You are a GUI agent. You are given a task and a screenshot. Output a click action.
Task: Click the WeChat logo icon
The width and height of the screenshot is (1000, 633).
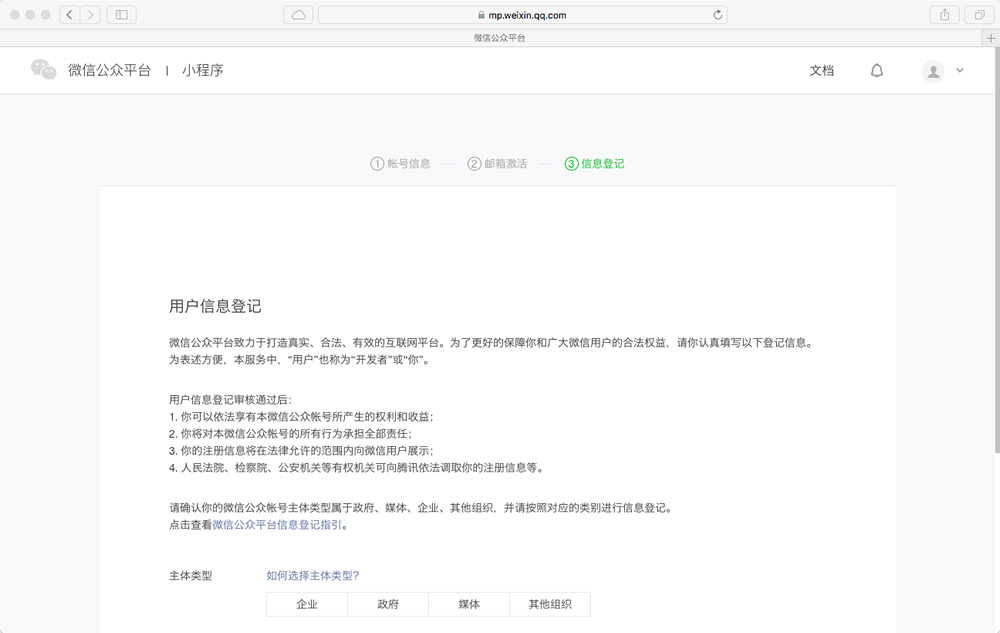[x=43, y=70]
